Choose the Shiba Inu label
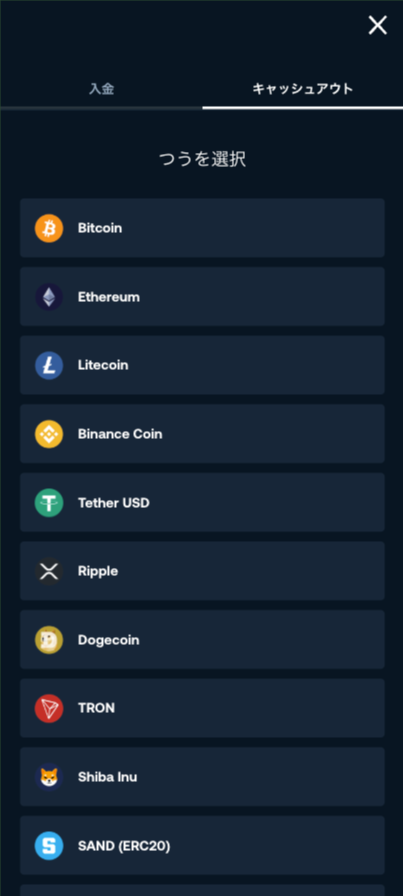This screenshot has width=403, height=896. pyautogui.click(x=107, y=777)
